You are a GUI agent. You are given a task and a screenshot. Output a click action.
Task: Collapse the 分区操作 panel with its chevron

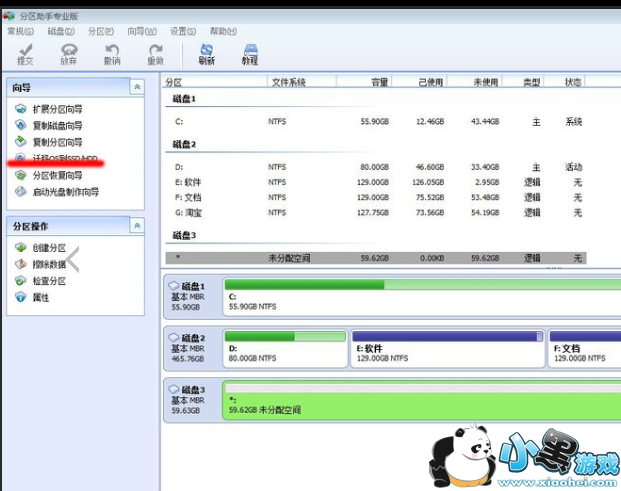[x=137, y=226]
